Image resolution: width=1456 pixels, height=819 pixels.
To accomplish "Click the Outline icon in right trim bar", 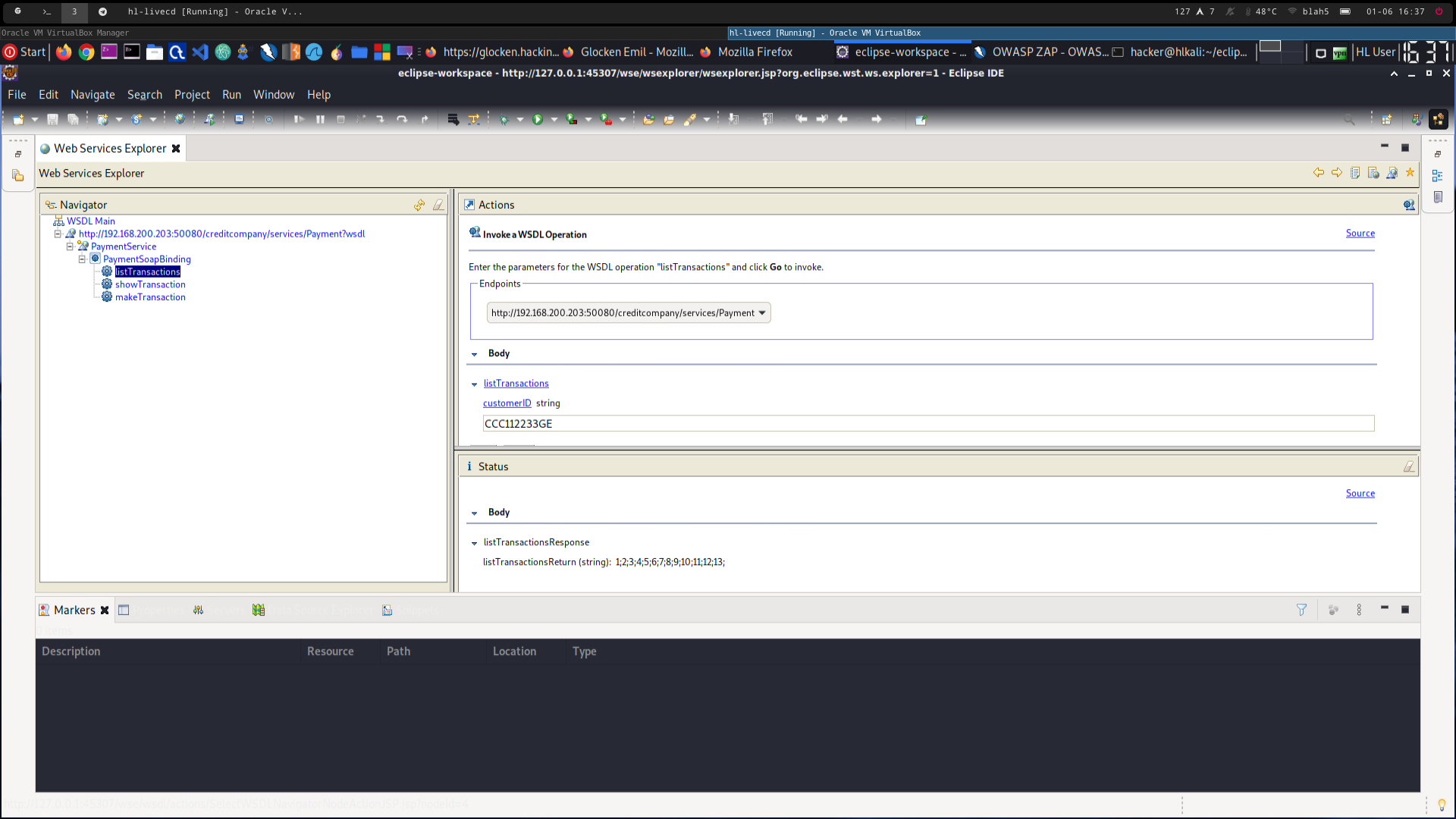I will (1437, 176).
